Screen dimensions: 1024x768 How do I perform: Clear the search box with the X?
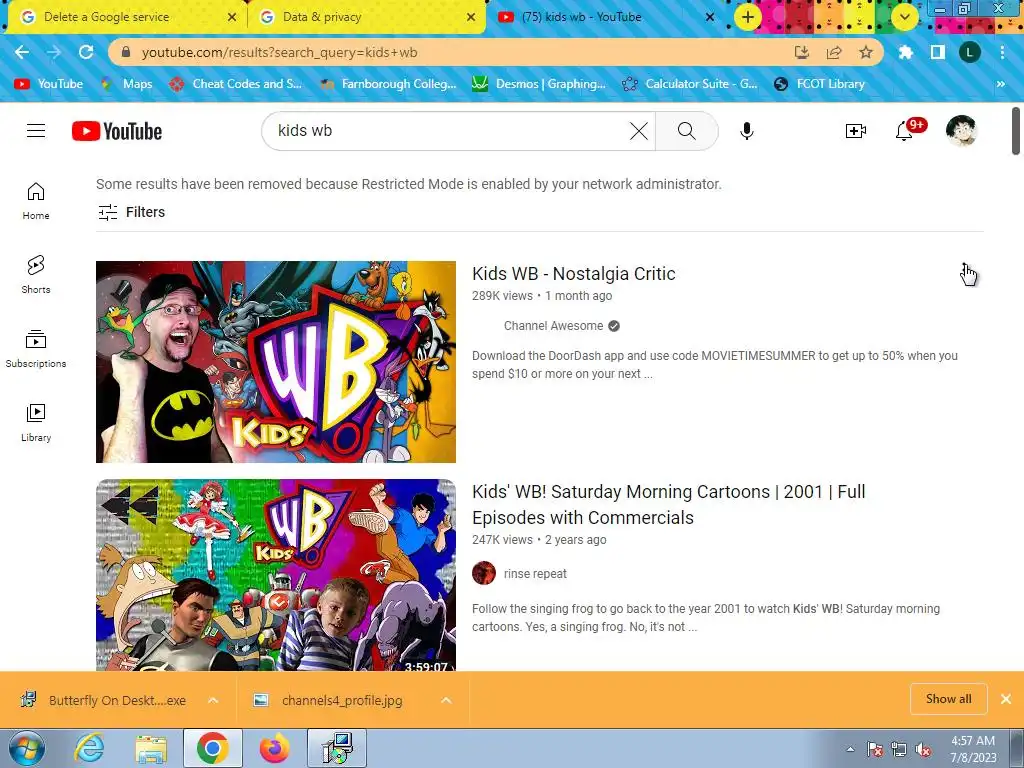639,131
